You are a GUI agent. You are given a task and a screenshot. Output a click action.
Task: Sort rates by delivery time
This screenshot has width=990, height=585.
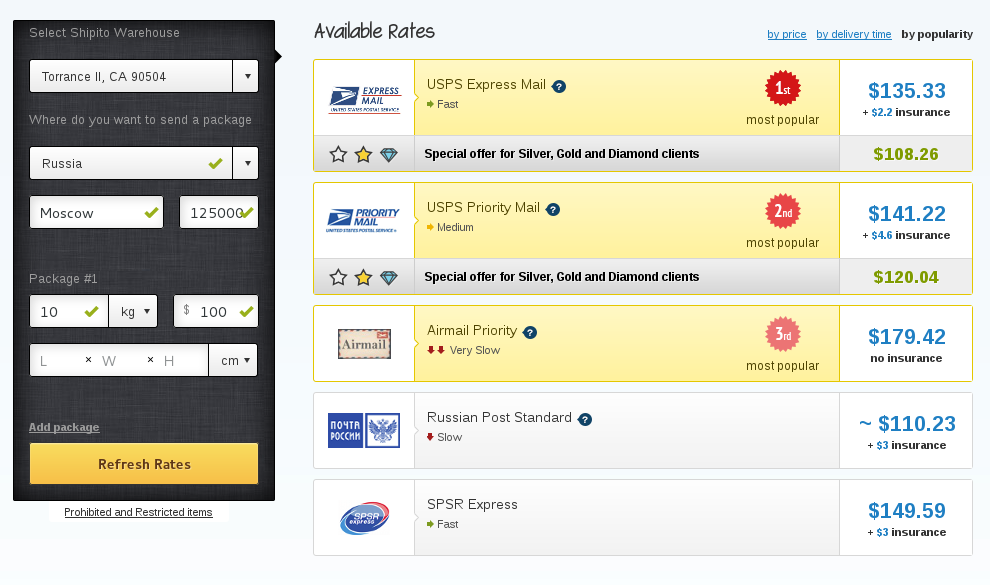[x=853, y=34]
